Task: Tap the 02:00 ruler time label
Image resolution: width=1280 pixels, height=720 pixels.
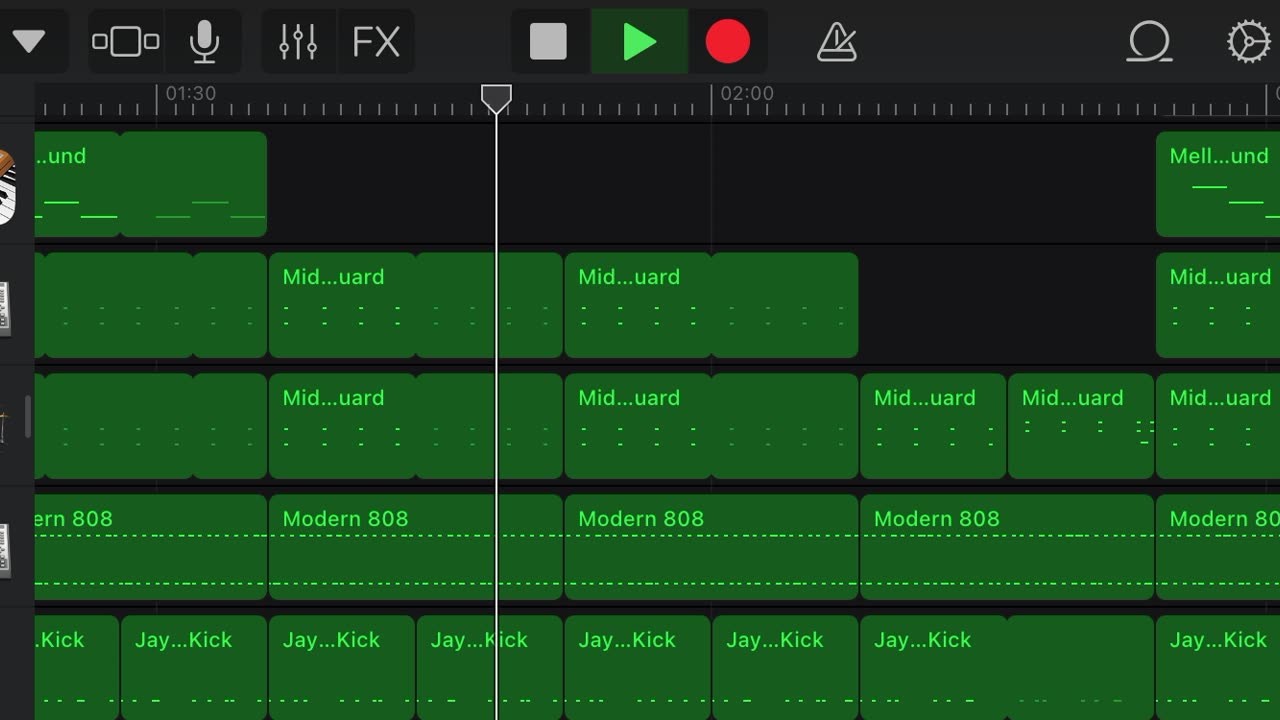Action: click(747, 93)
